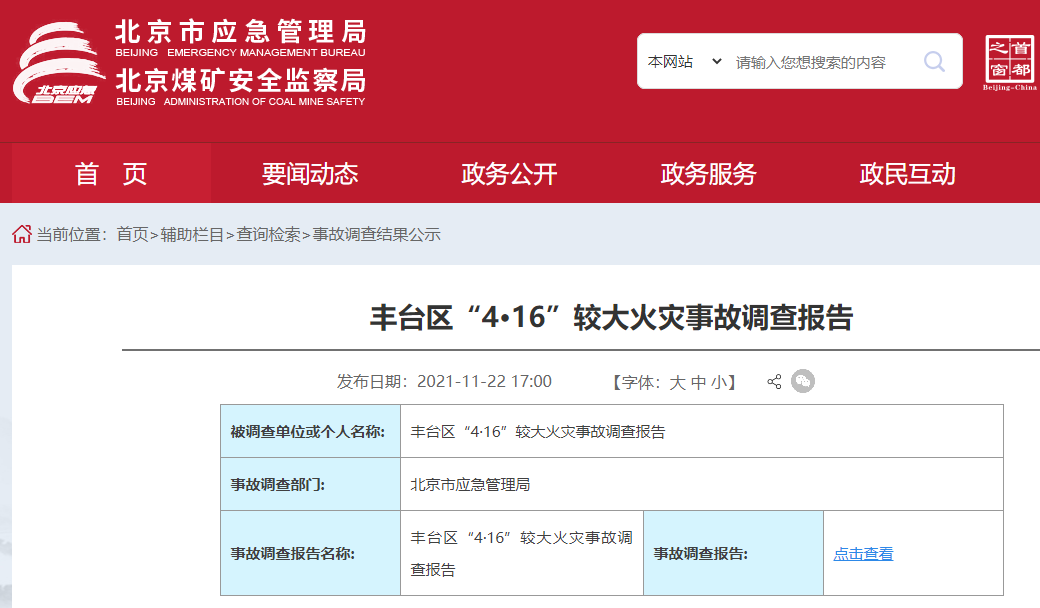Type in the search content input field

[820, 62]
